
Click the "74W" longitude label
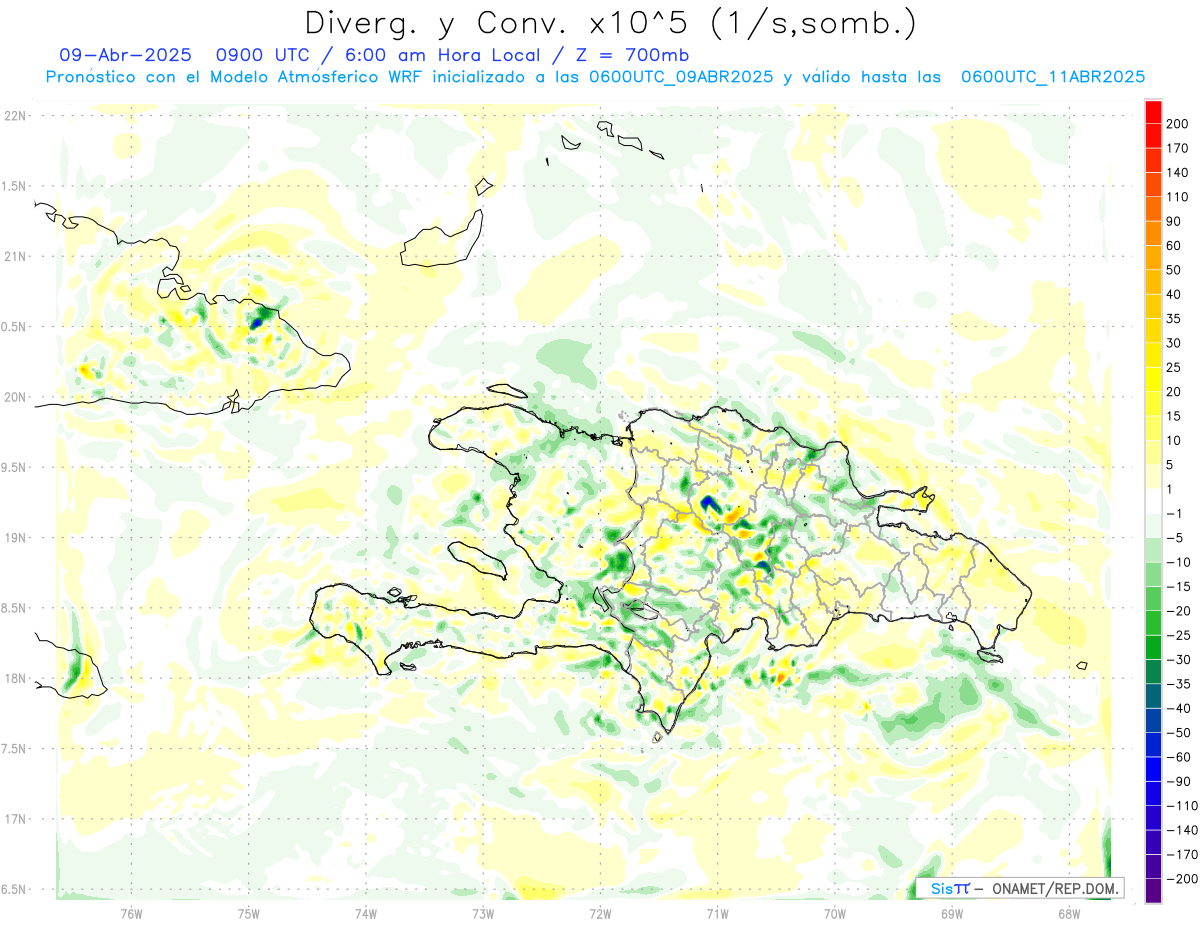point(366,912)
